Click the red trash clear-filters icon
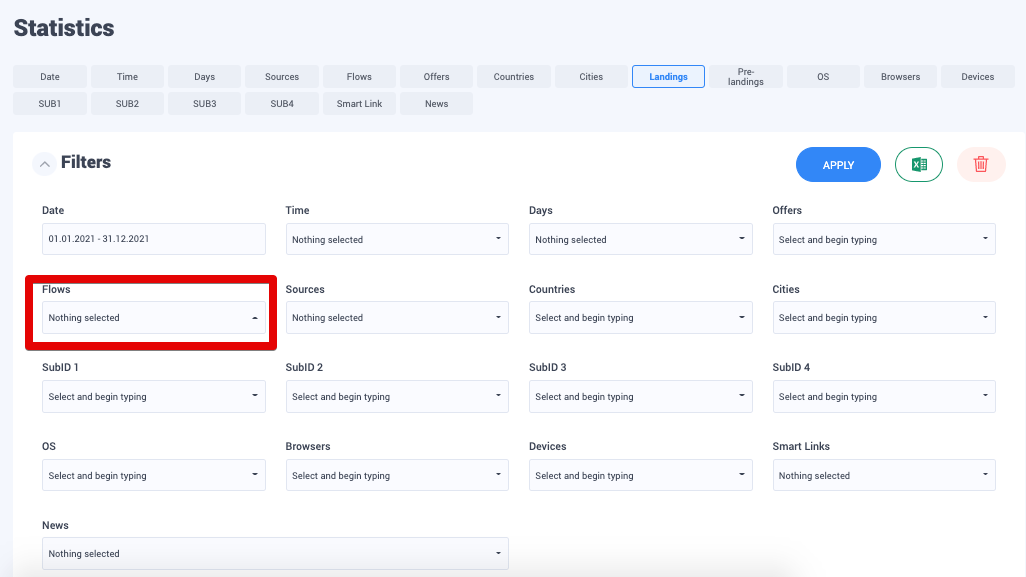Image resolution: width=1026 pixels, height=577 pixels. click(x=980, y=165)
